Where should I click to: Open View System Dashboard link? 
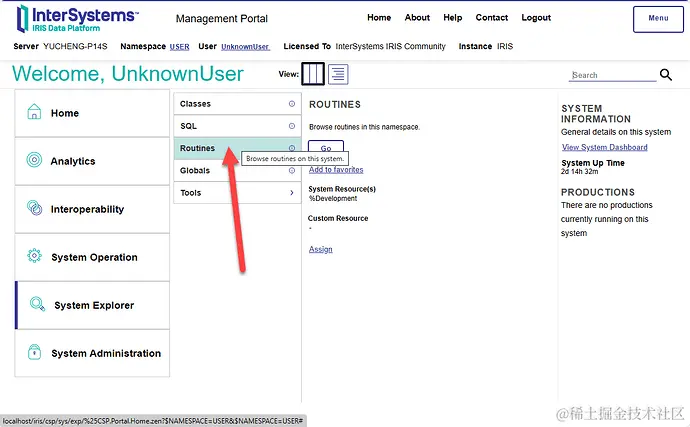click(x=605, y=147)
